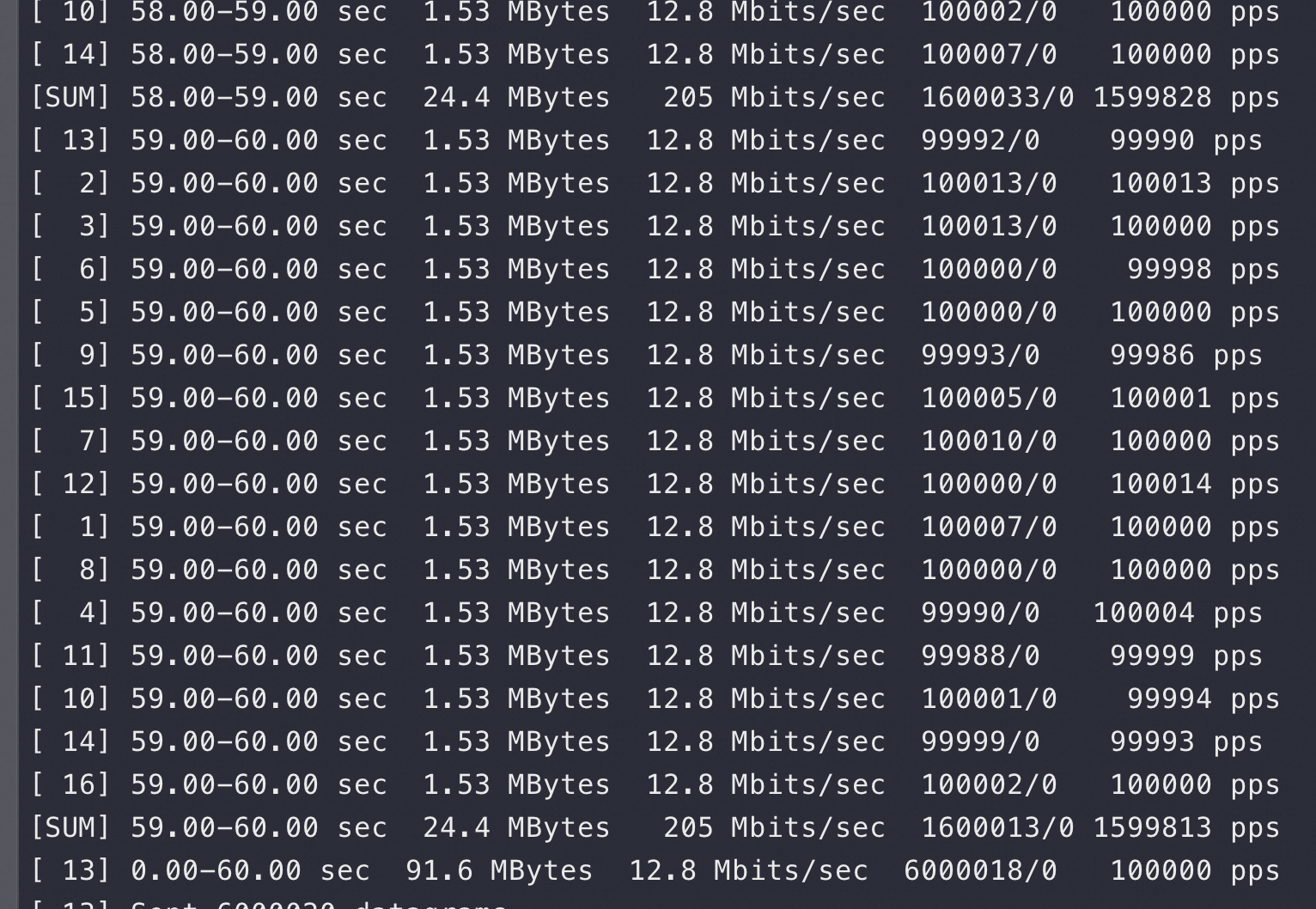The image size is (1316, 909).
Task: Click stream ID [ 16] in the output
Action: click(70, 784)
